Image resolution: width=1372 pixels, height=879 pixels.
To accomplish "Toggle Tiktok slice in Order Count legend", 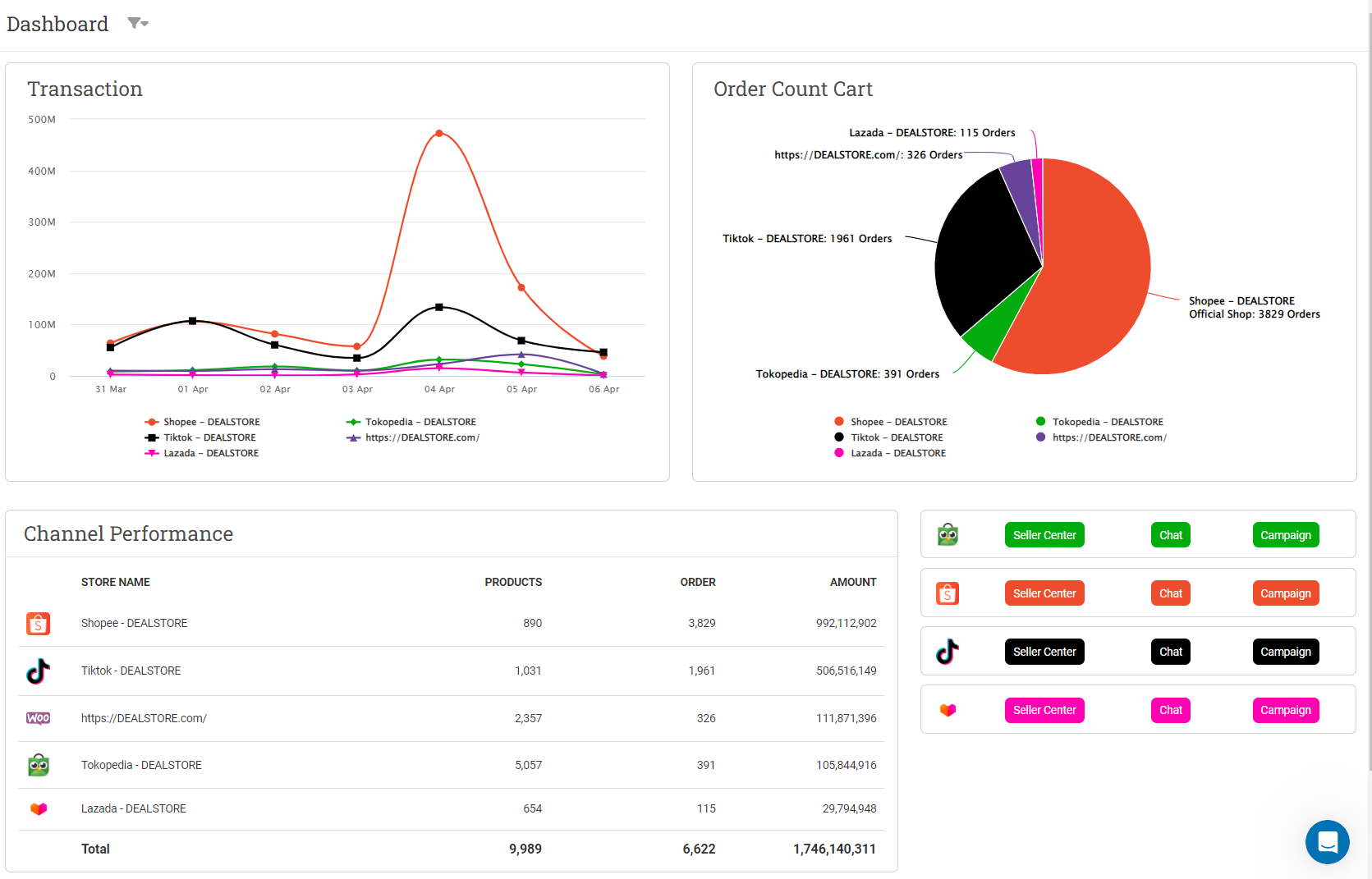I will point(888,437).
